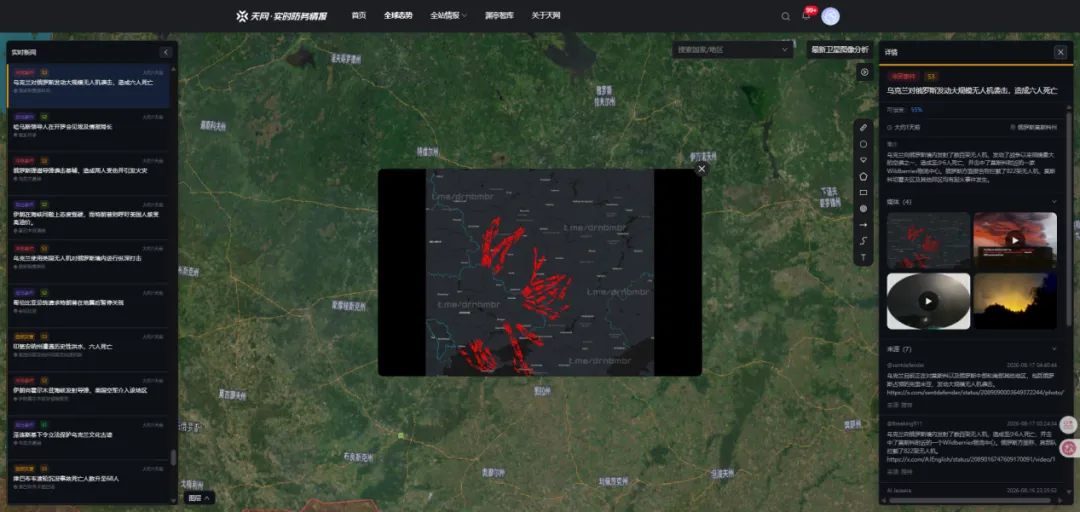
Task: Select the rectangle drawing tool
Action: [864, 192]
